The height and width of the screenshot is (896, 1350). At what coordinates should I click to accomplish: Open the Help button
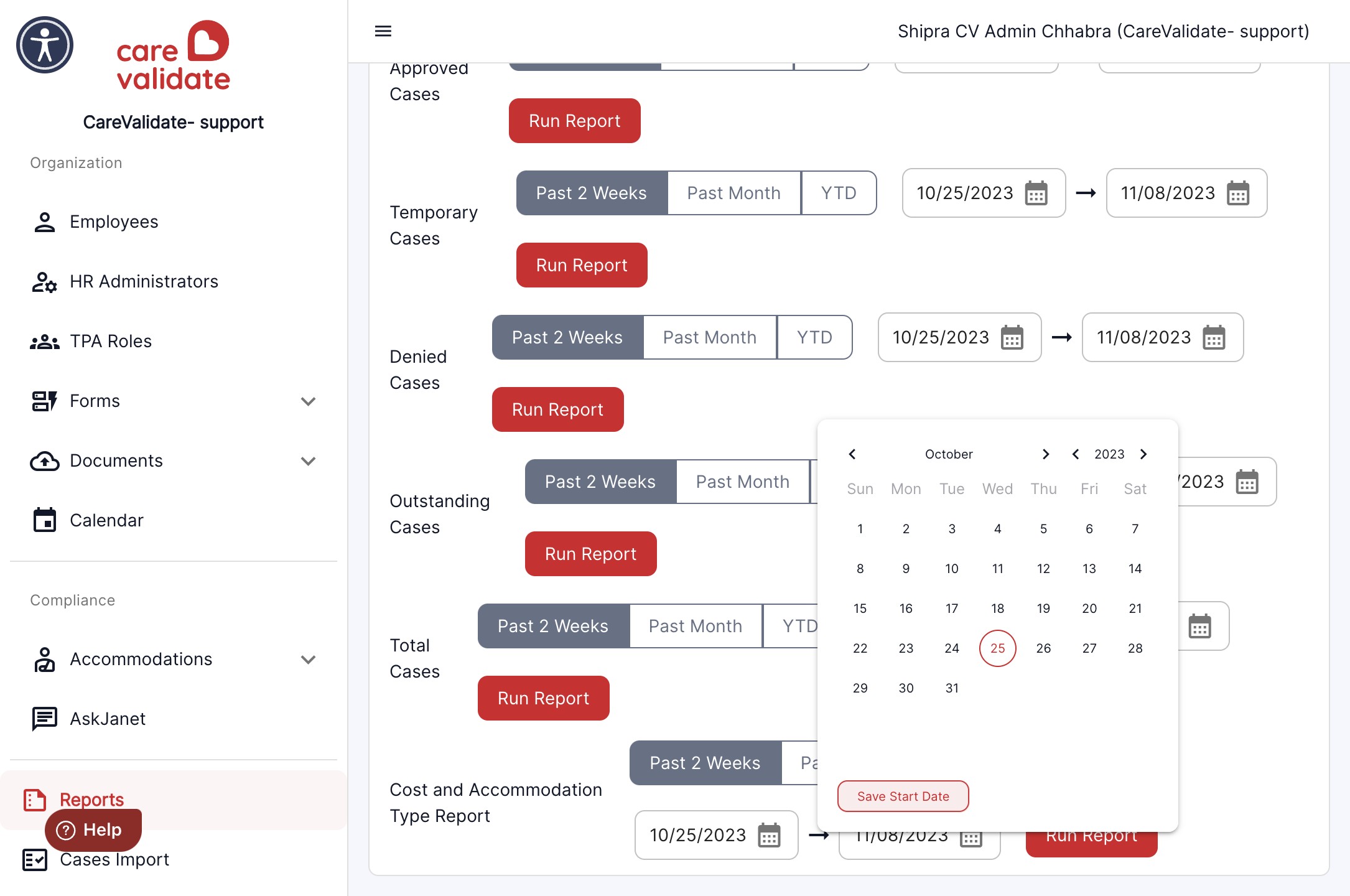93,830
